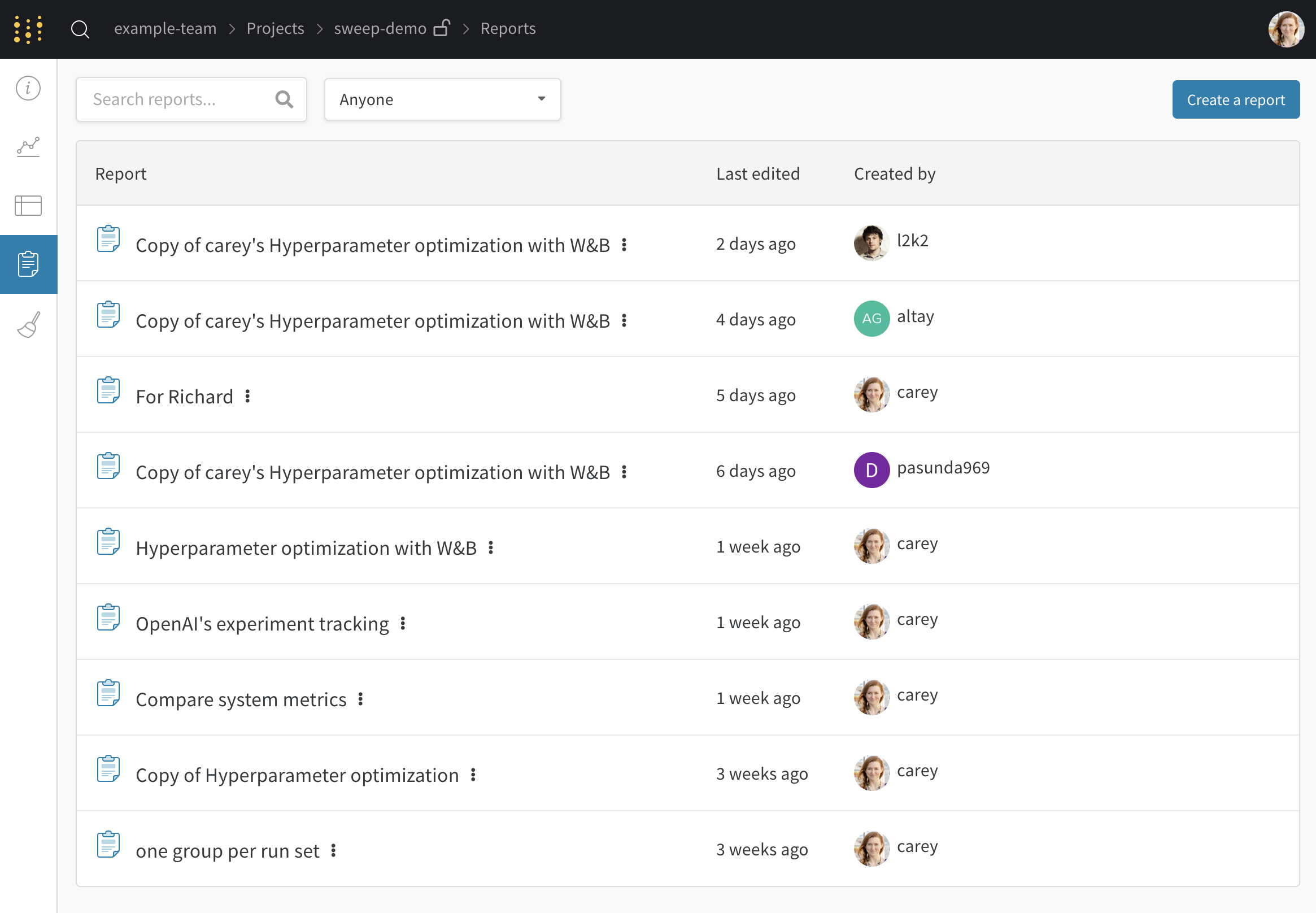This screenshot has height=913, width=1316.
Task: Open options menu for Compare system metrics
Action: pyautogui.click(x=360, y=698)
